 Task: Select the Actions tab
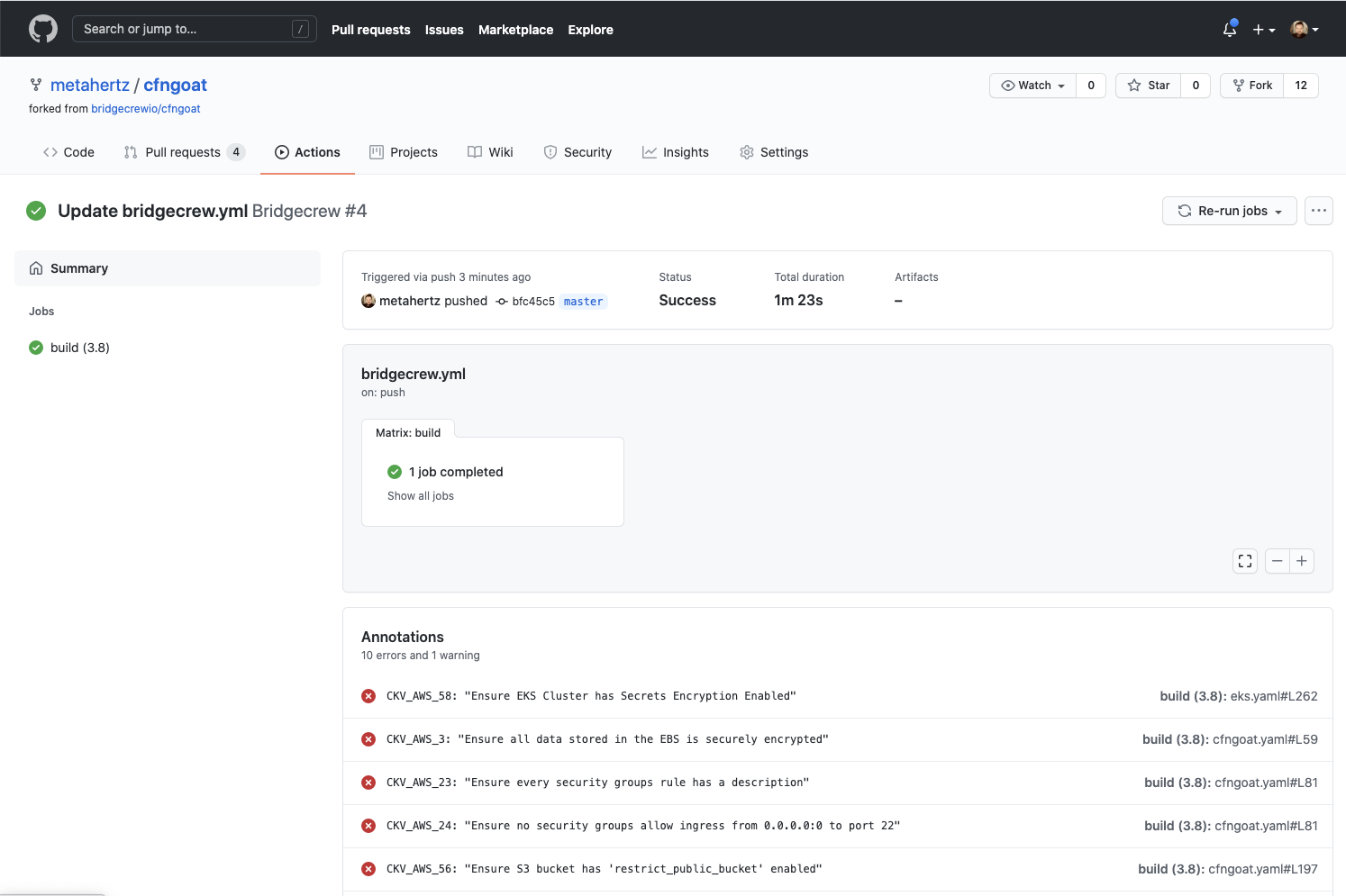pyautogui.click(x=307, y=152)
